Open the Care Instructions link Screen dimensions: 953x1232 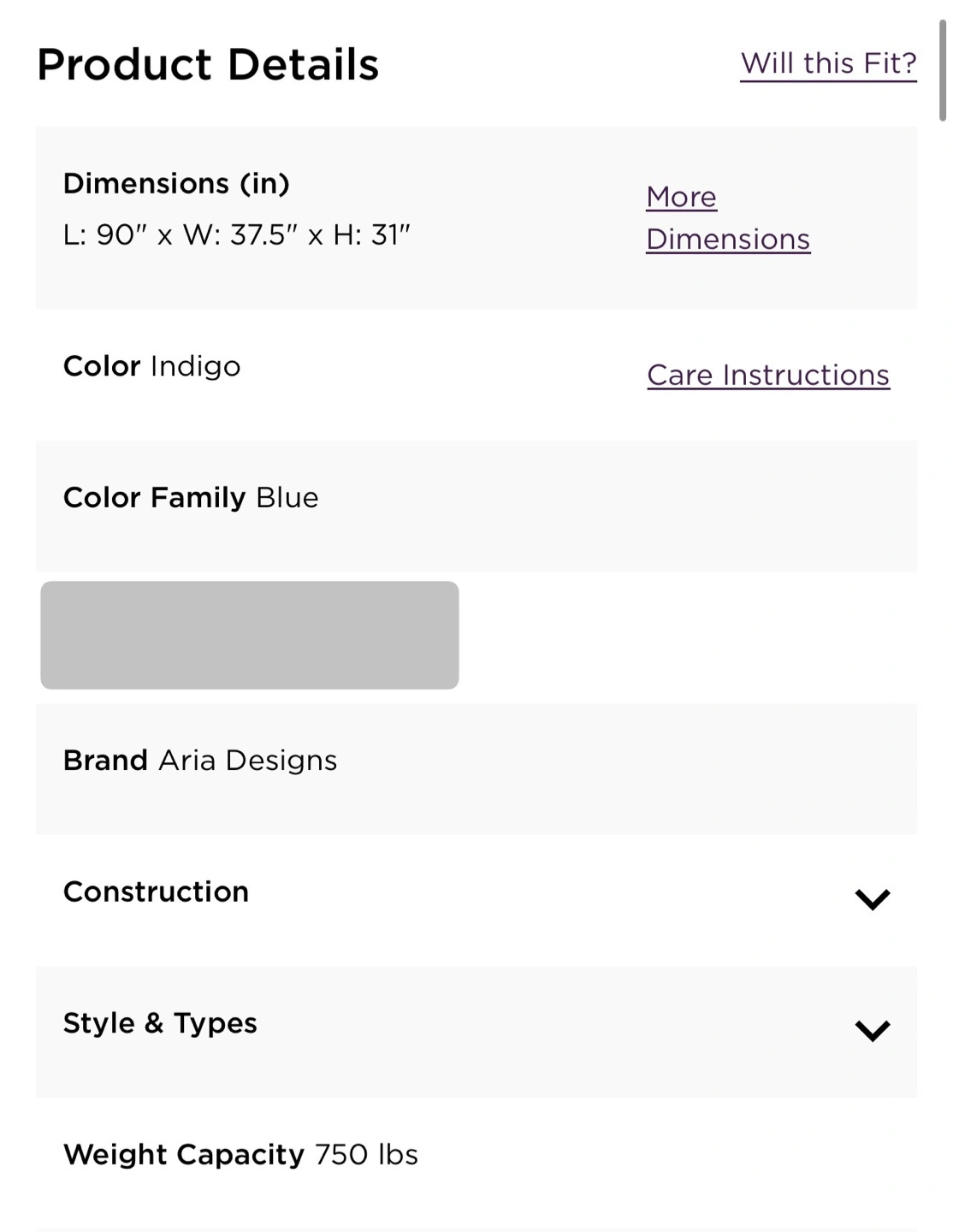[x=768, y=375]
